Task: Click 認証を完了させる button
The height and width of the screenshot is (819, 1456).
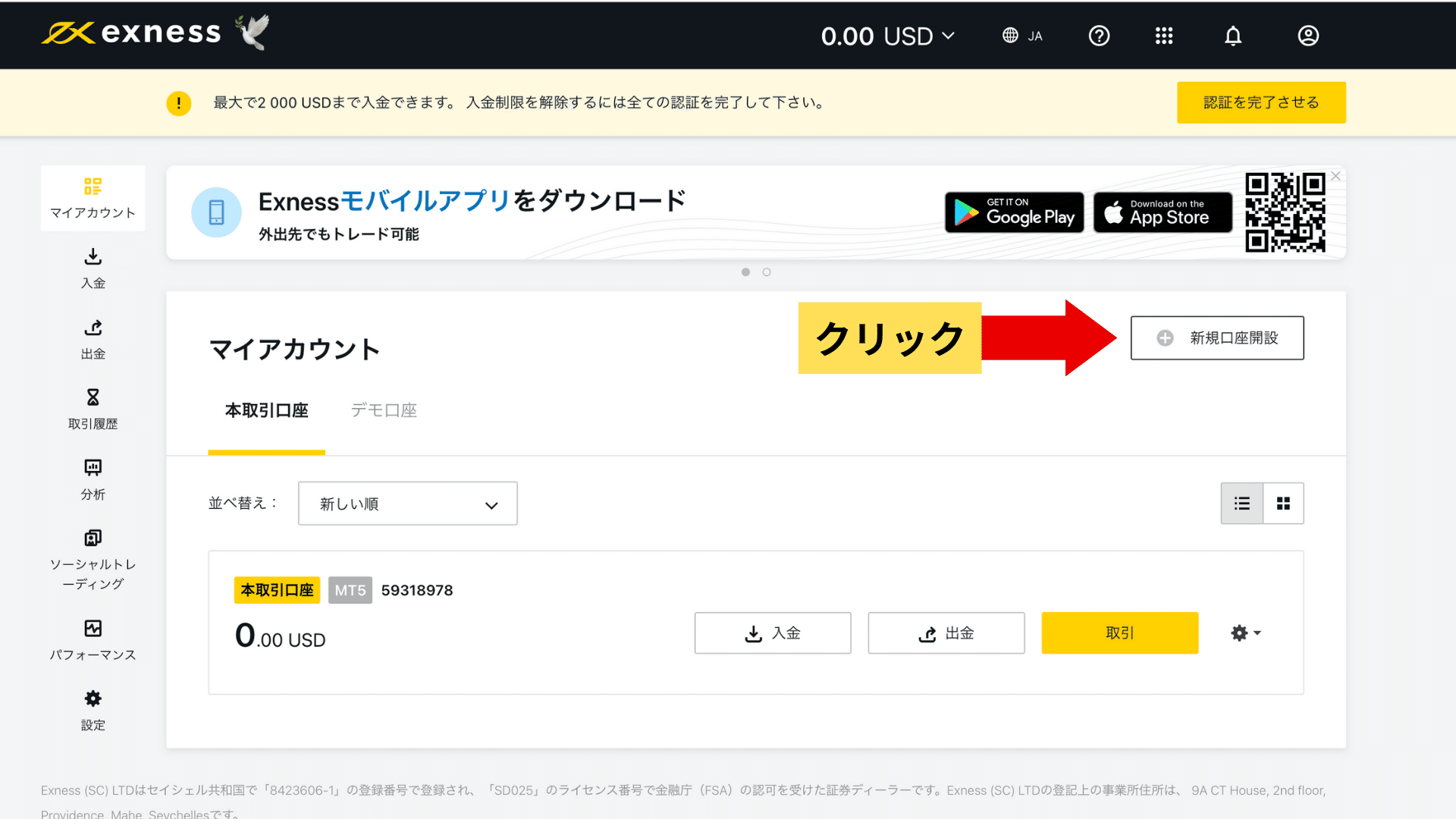Action: click(1261, 102)
